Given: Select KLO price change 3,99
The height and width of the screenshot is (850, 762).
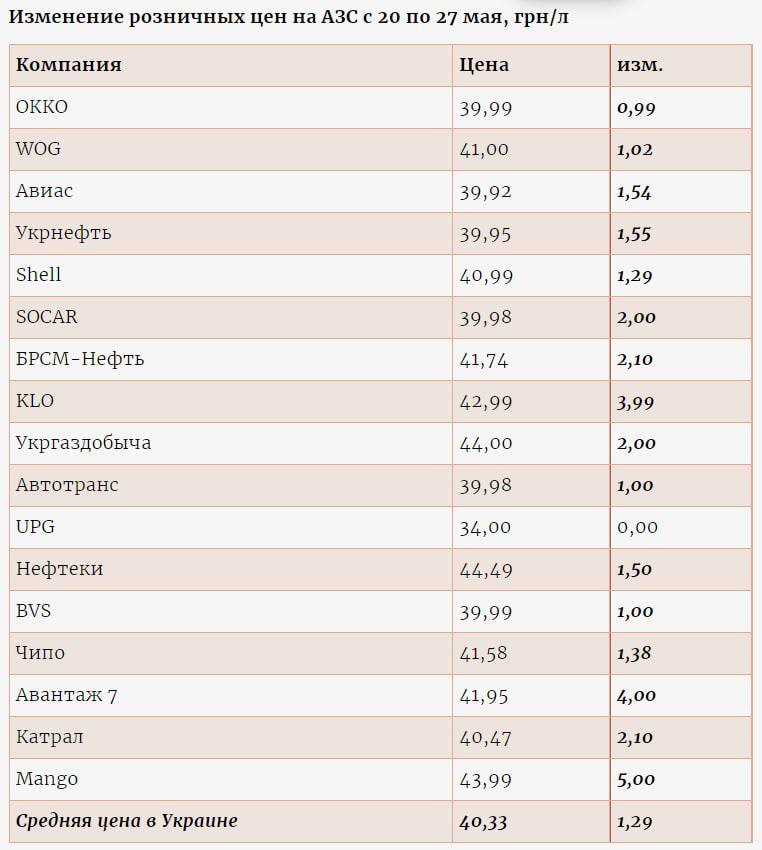Looking at the screenshot, I should [636, 401].
